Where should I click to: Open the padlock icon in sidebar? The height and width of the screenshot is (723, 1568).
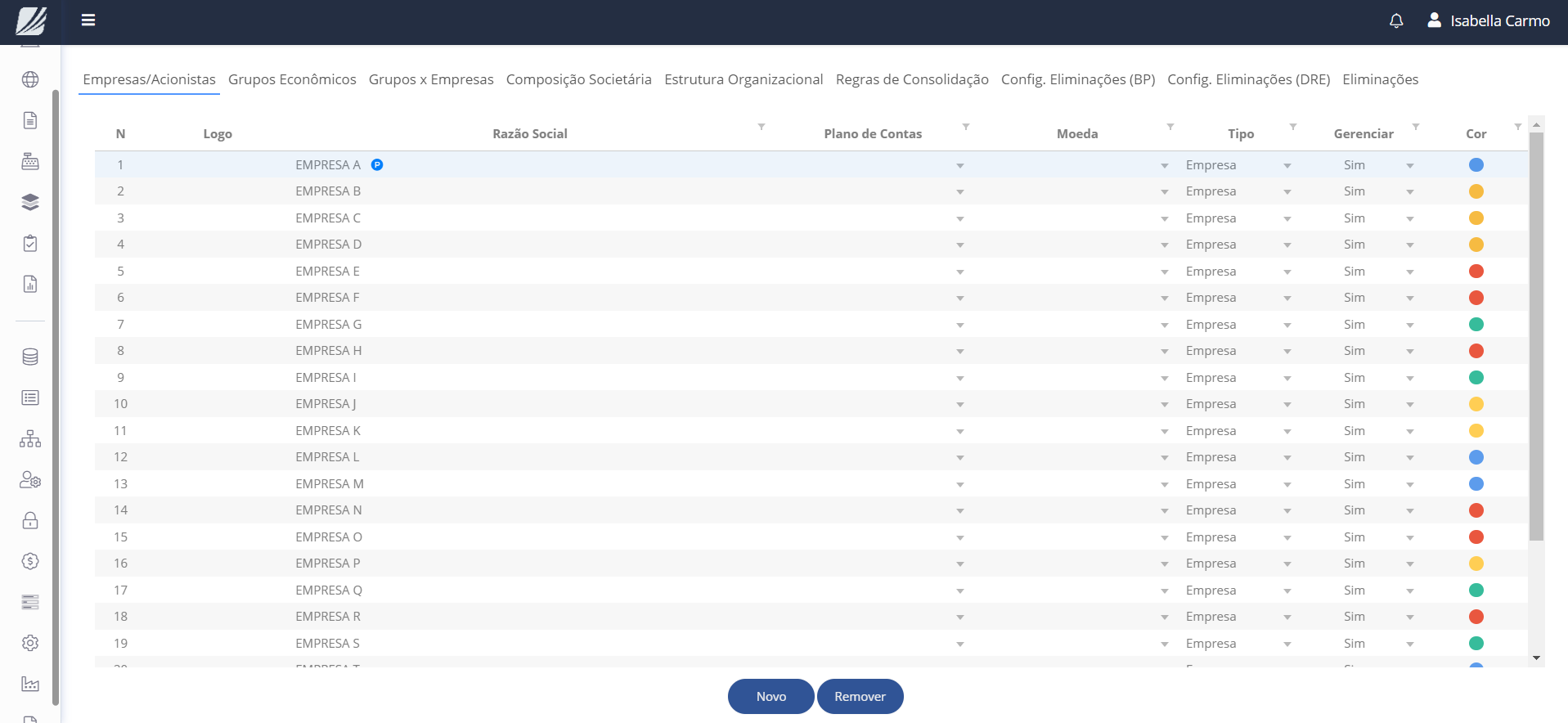point(30,520)
